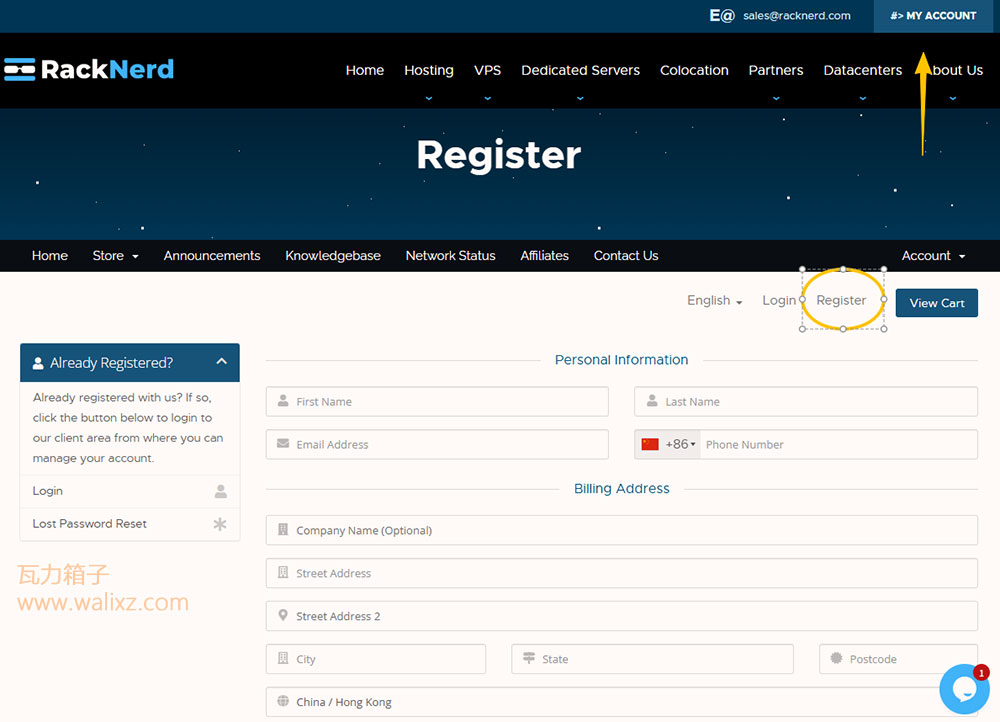Focus the First Name input field
Viewport: 1000px width, 722px height.
coord(437,402)
